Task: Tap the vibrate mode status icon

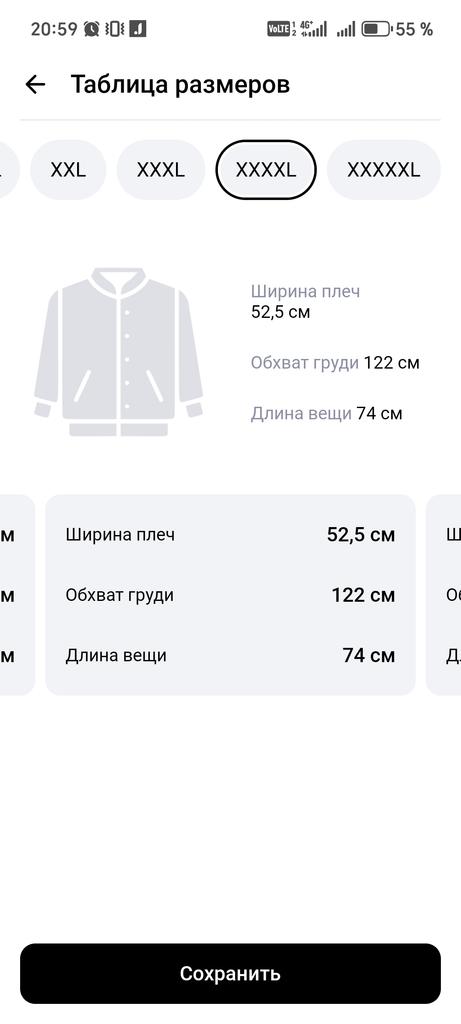Action: point(114,29)
